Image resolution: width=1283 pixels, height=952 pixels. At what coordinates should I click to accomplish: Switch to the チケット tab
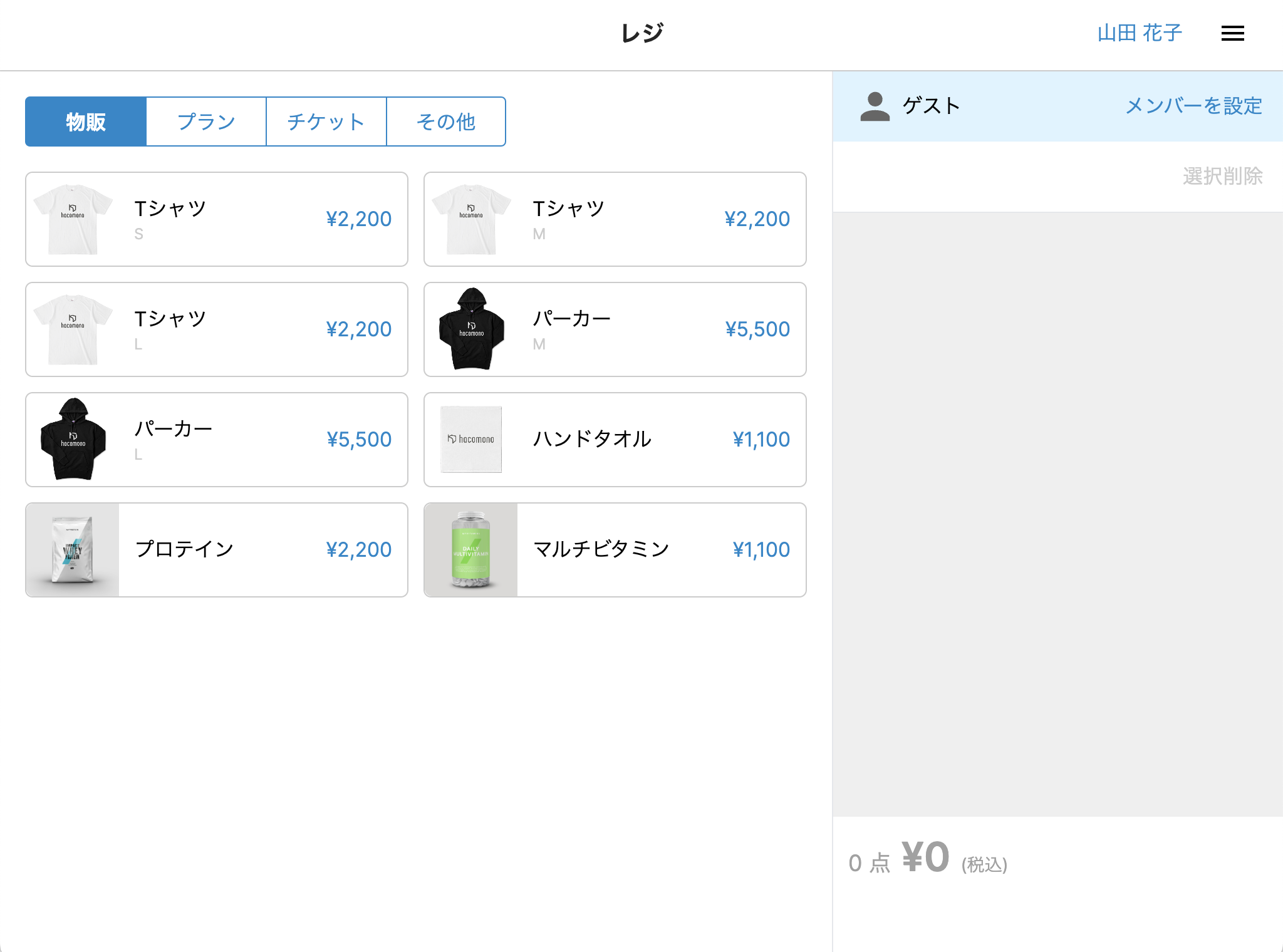[326, 122]
